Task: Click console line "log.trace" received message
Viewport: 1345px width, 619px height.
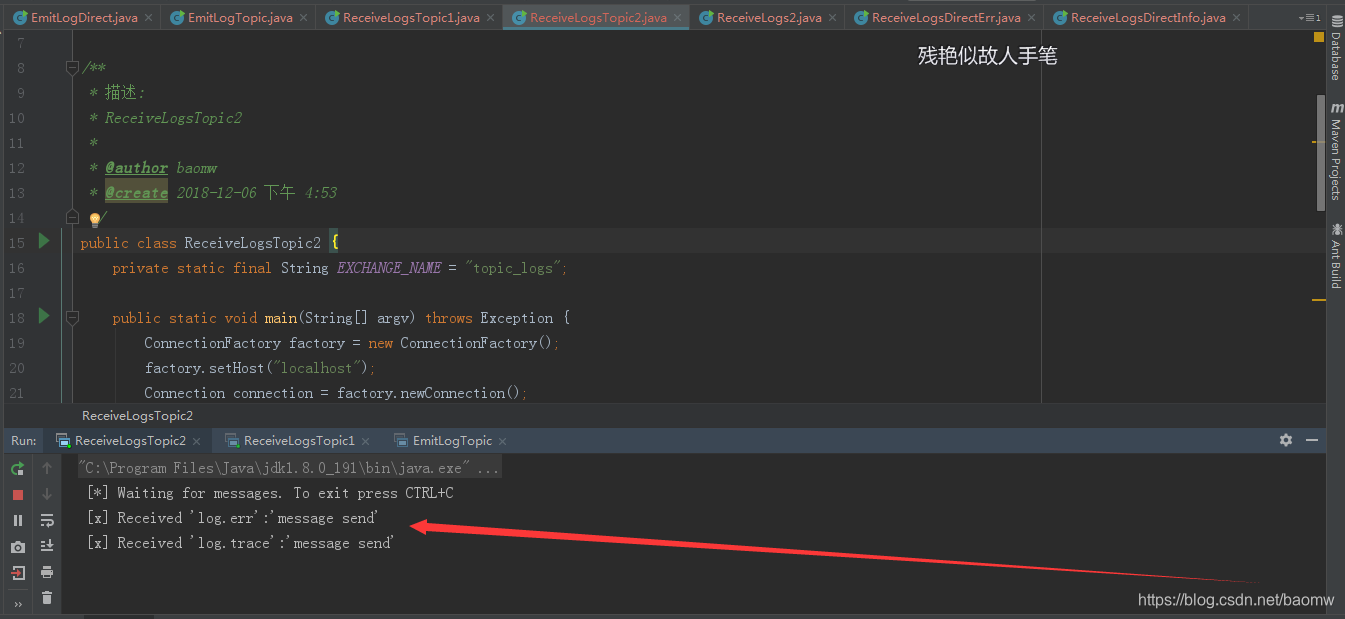Action: tap(240, 543)
